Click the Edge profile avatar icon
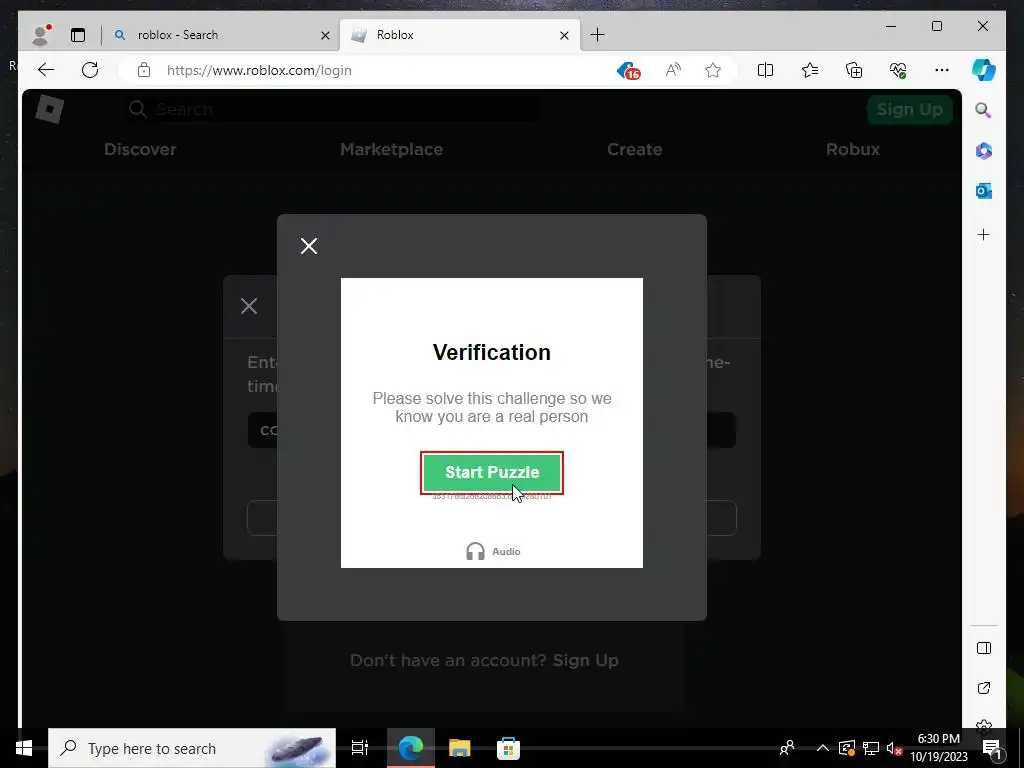1024x768 pixels. 40,35
